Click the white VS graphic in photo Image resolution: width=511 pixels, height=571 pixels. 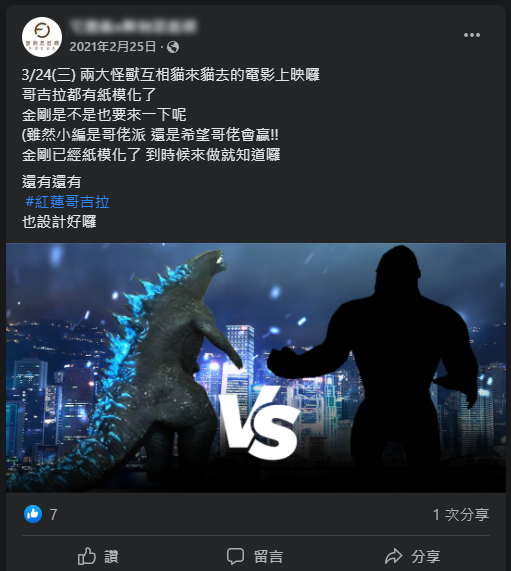click(259, 422)
